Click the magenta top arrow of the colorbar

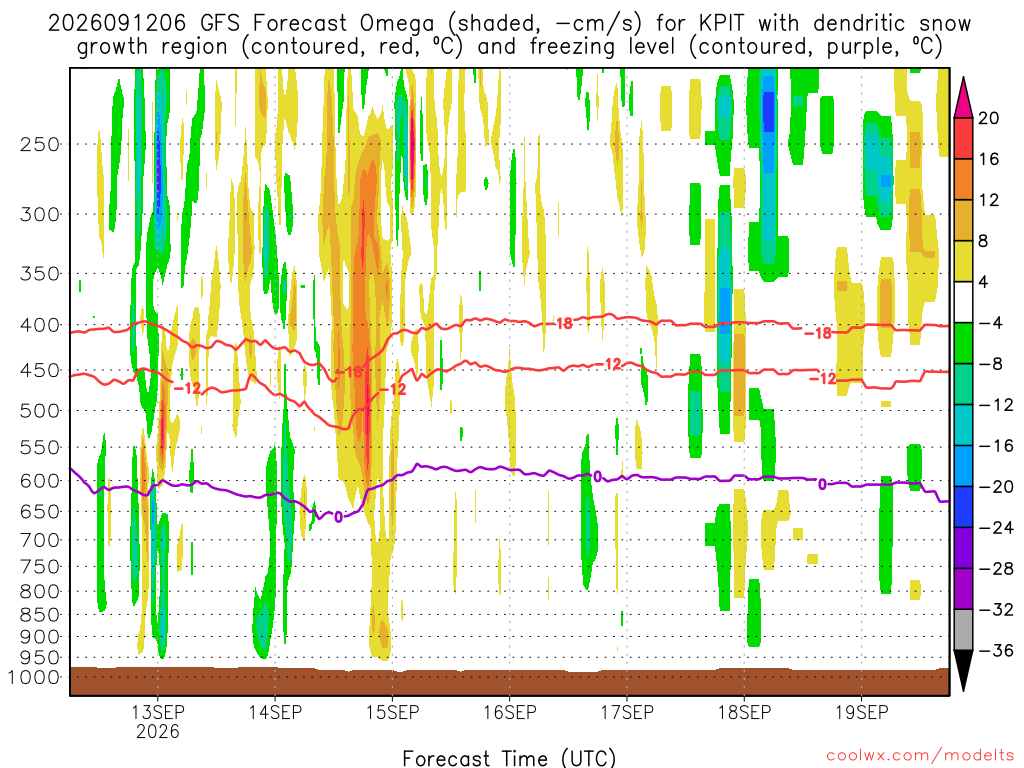click(x=963, y=98)
